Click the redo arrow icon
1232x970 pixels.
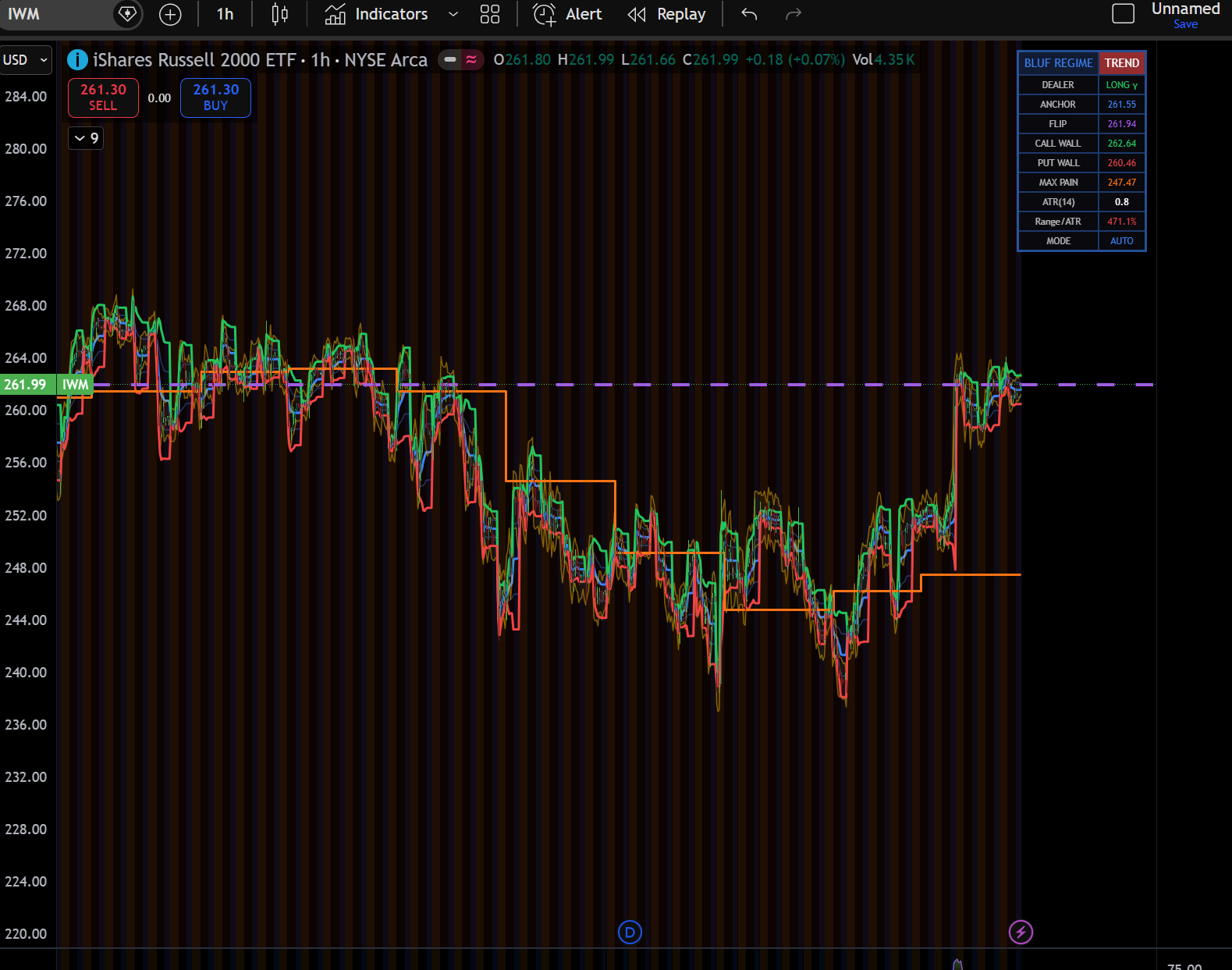point(794,14)
